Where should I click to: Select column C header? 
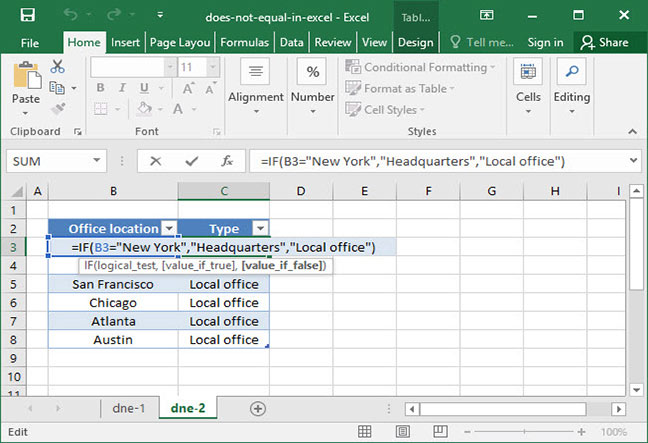click(224, 191)
